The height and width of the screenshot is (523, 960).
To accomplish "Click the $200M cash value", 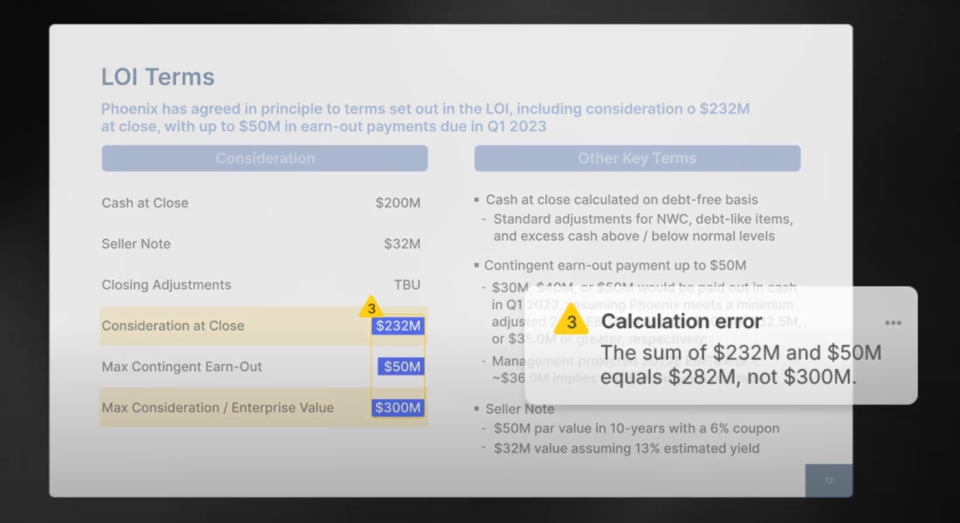I will click(398, 203).
